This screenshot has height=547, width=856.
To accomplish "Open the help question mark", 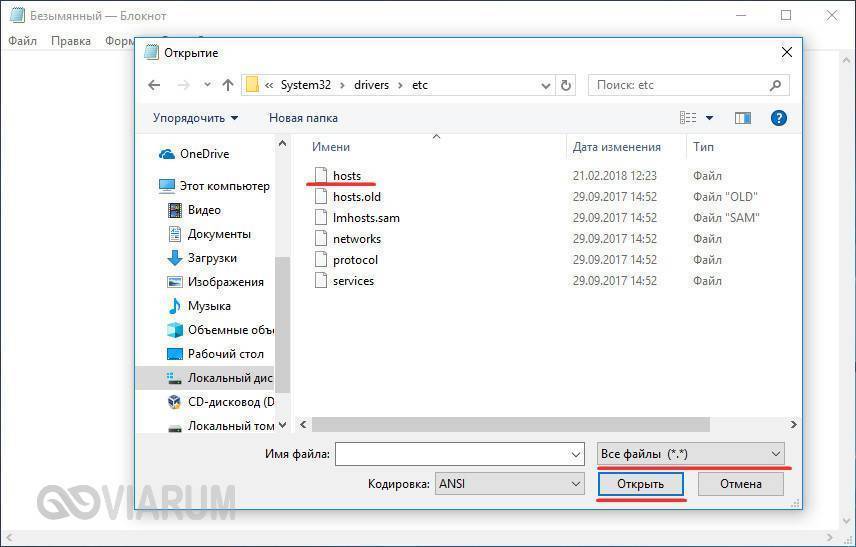I will (x=778, y=118).
